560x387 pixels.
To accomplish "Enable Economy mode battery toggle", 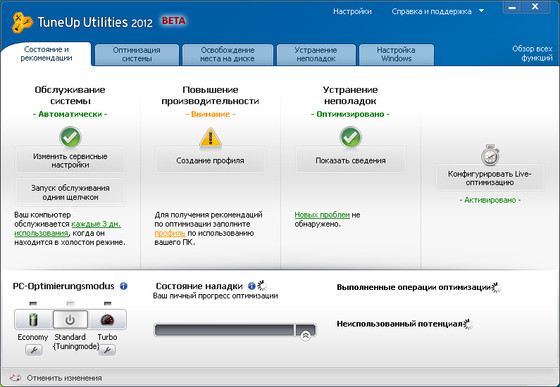I will click(33, 319).
